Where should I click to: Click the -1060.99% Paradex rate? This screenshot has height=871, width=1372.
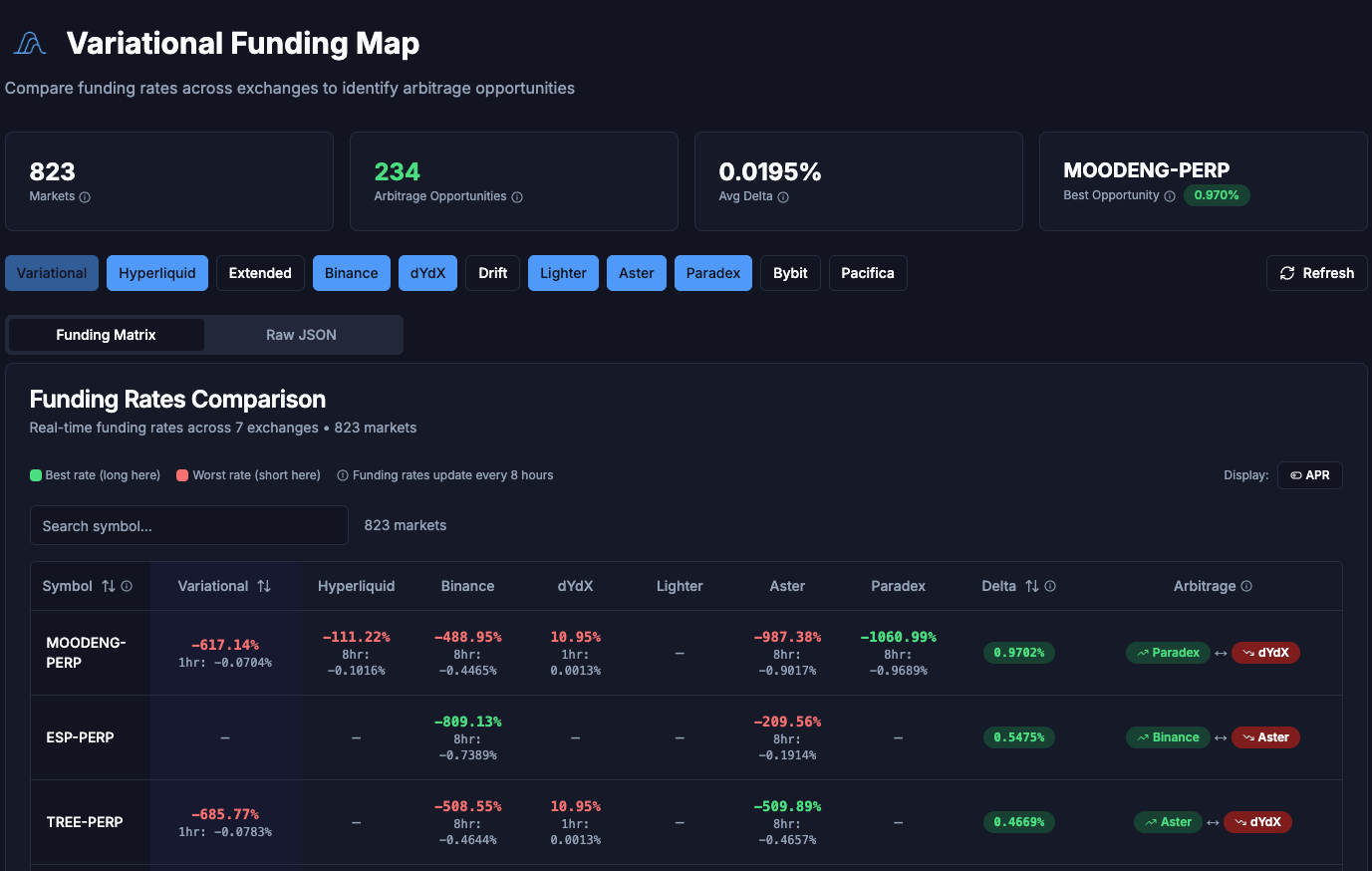[899, 637]
